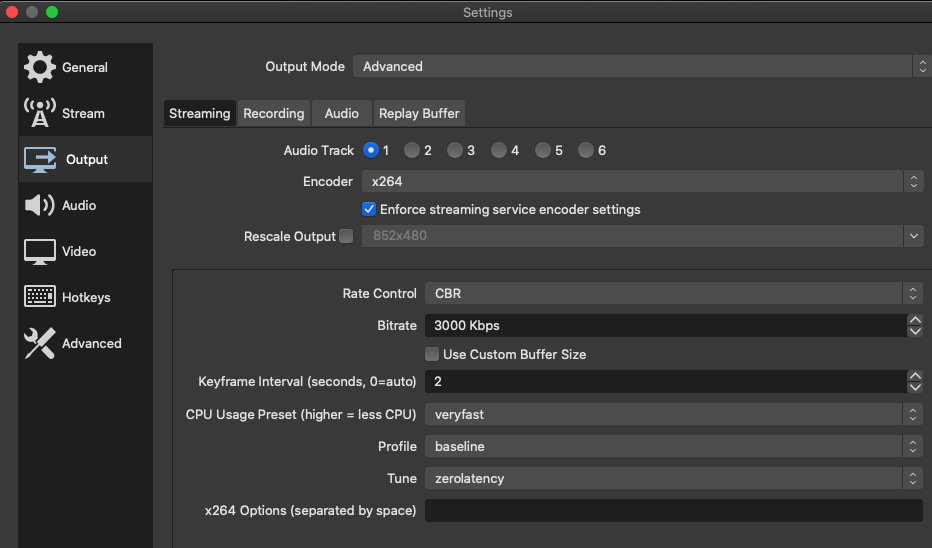Increase Keyframe Interval with up arrow
This screenshot has height=548, width=932.
(915, 376)
